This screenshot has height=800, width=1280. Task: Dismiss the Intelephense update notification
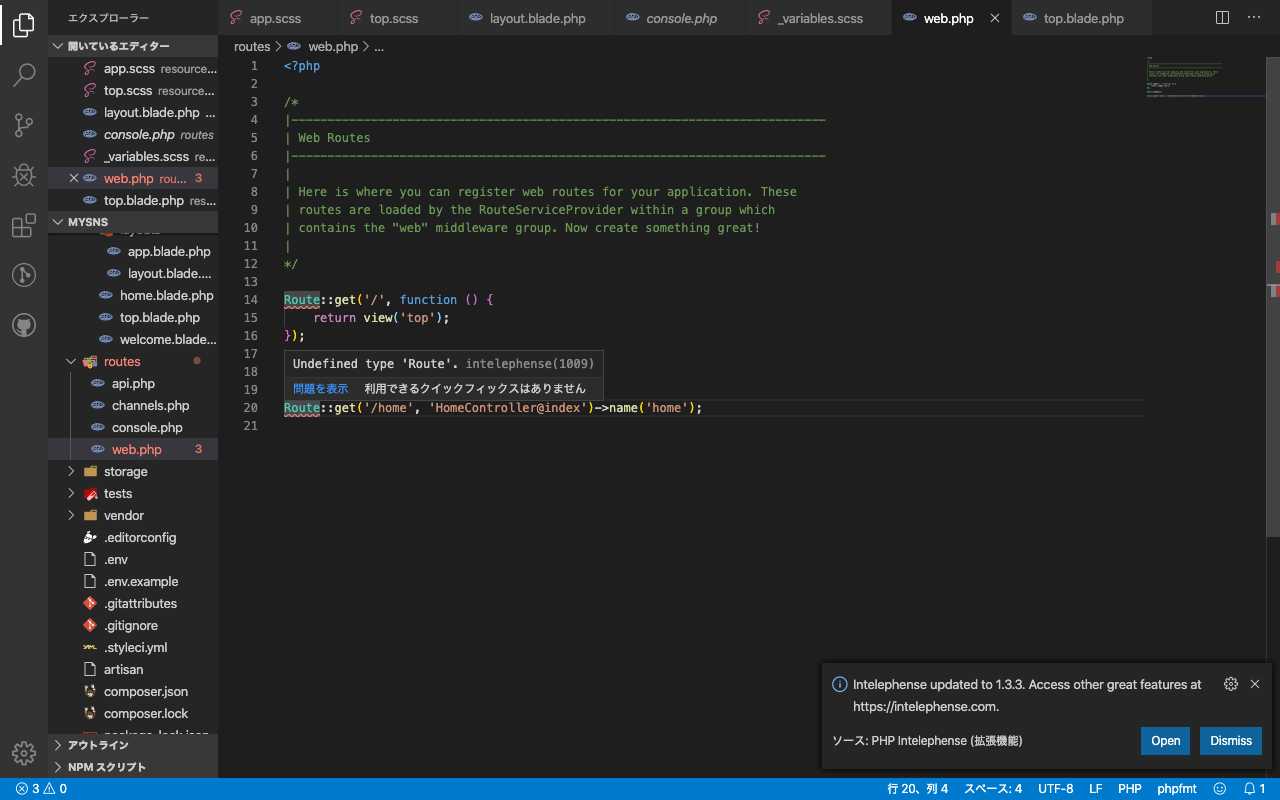(1231, 741)
